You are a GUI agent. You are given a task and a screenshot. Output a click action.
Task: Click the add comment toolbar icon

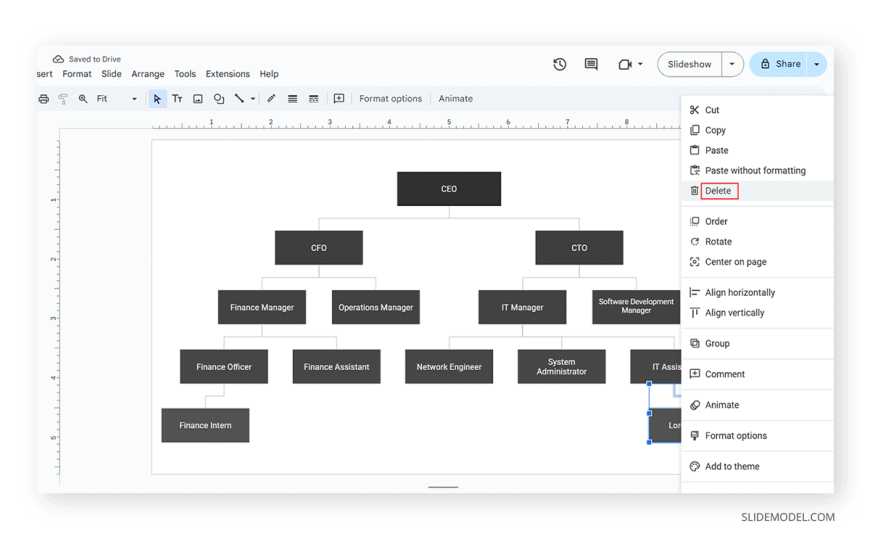339,99
